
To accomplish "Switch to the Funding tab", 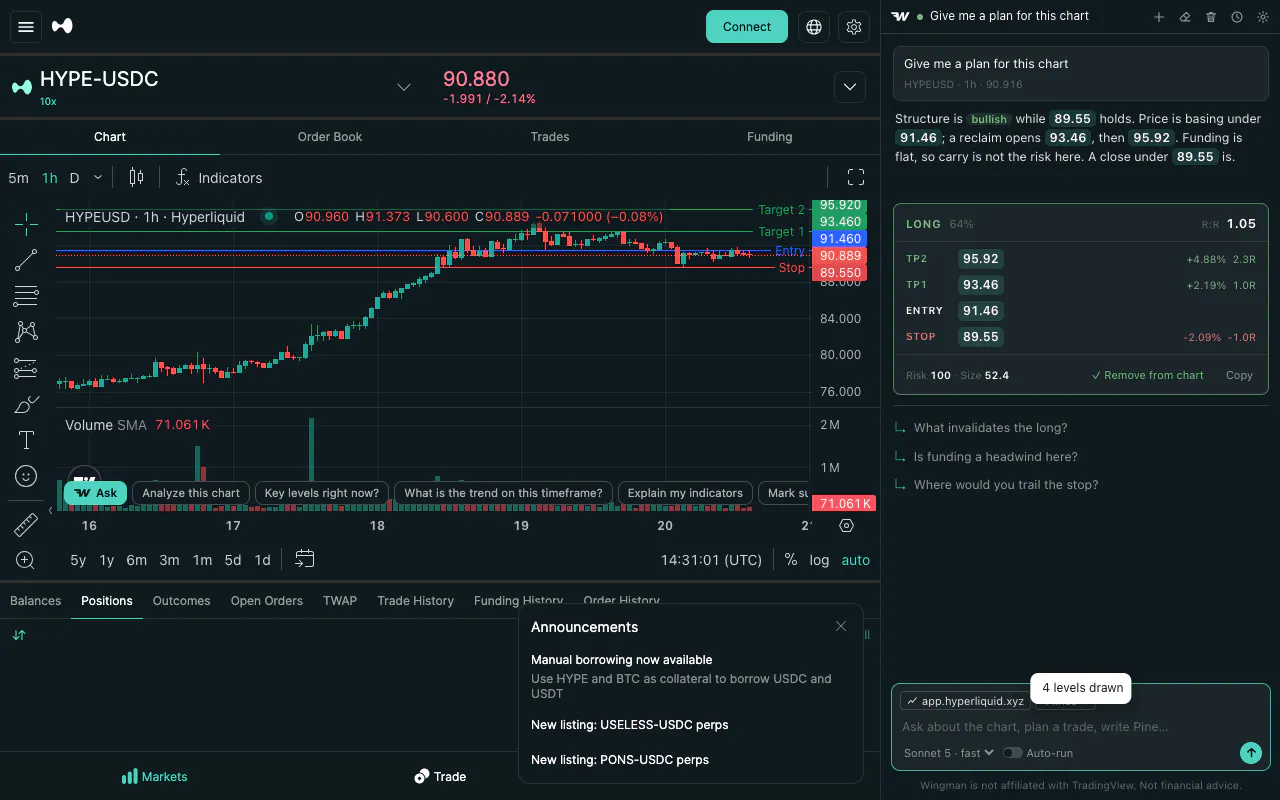I will coord(770,137).
